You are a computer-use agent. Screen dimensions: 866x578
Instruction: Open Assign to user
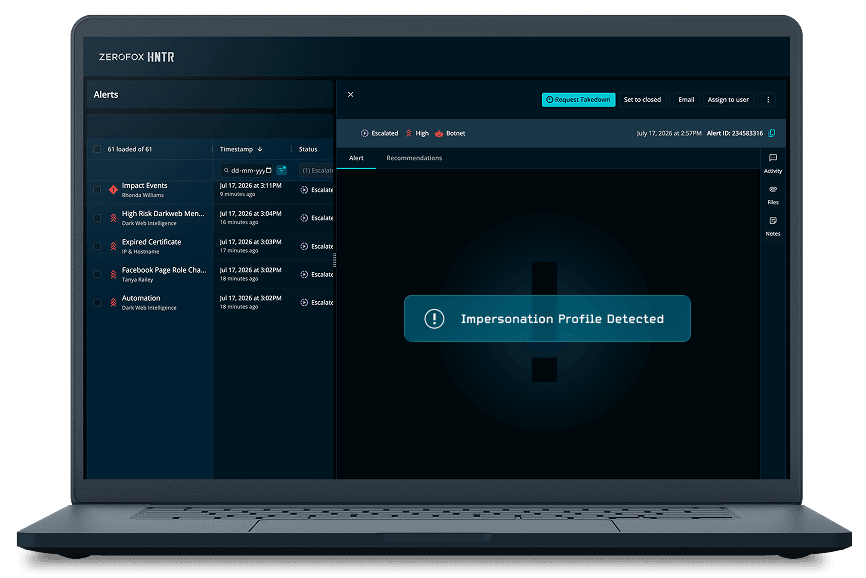(x=728, y=99)
